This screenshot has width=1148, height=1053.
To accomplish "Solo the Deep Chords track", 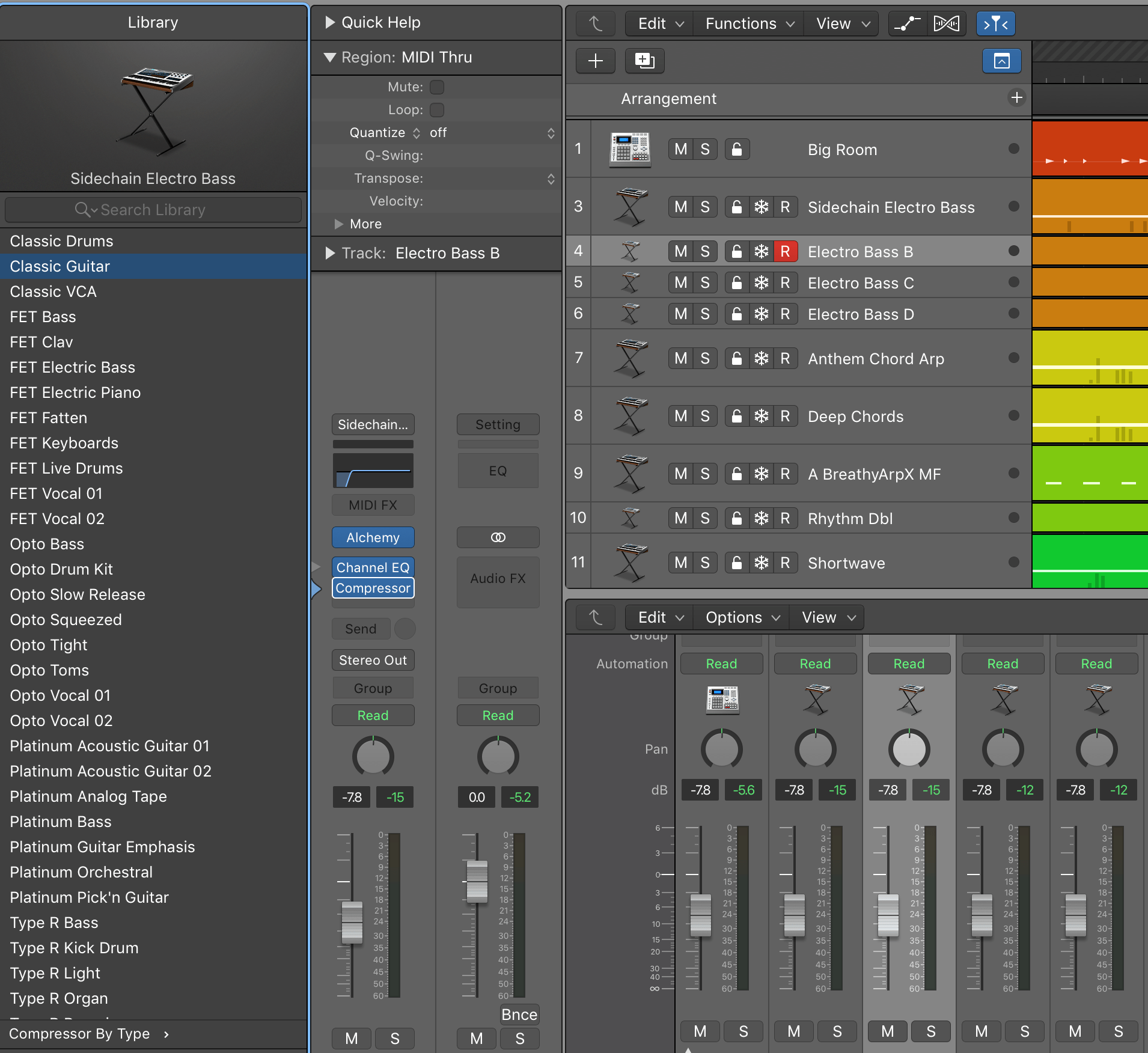I will point(705,416).
